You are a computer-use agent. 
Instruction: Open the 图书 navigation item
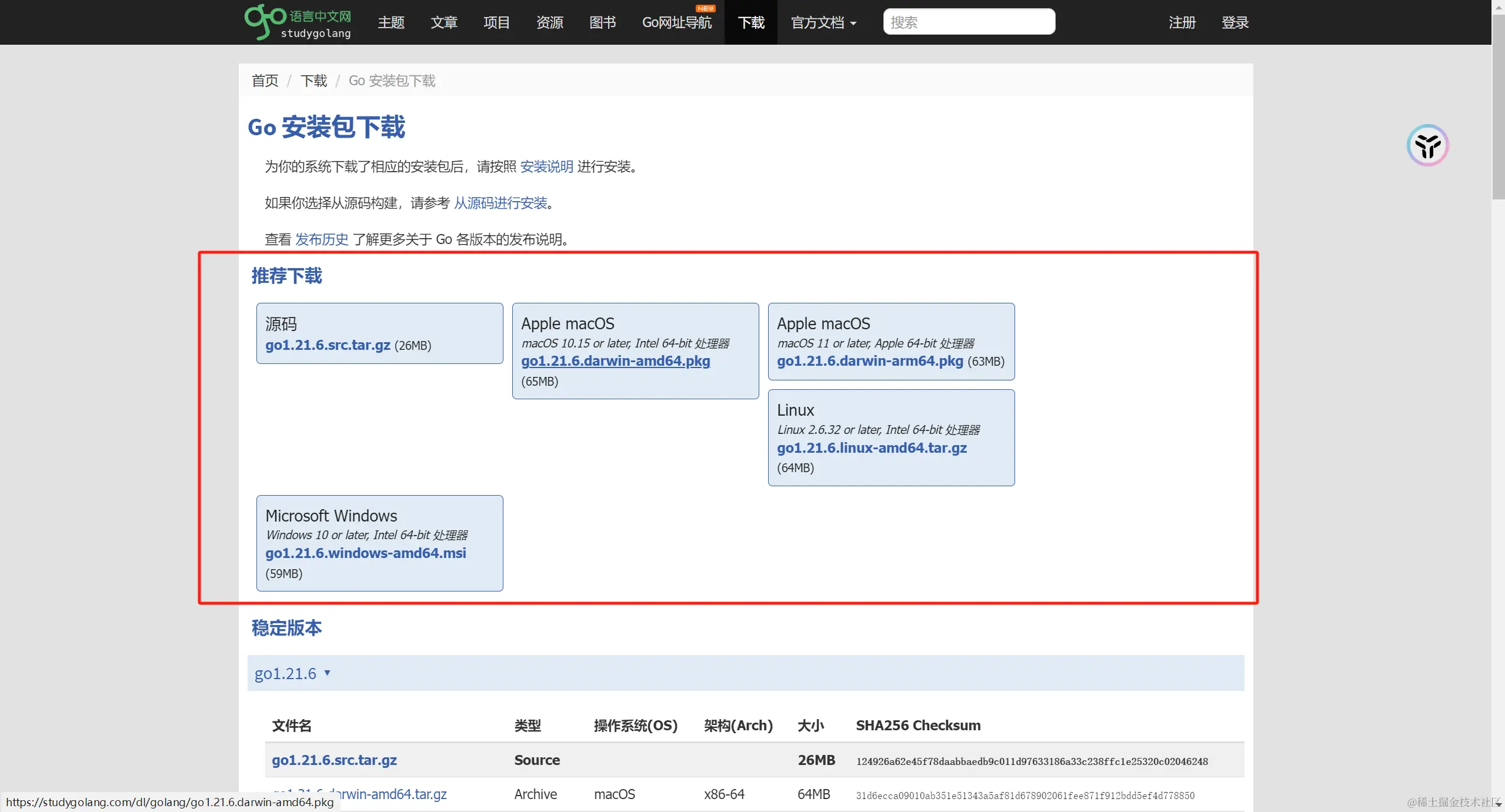602,22
